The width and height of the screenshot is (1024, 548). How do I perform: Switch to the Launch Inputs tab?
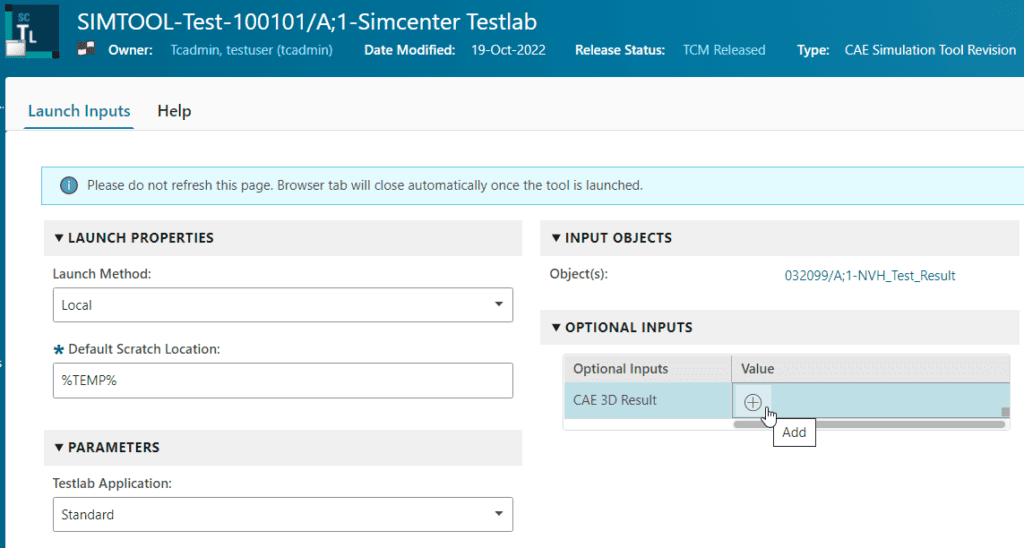pos(79,111)
